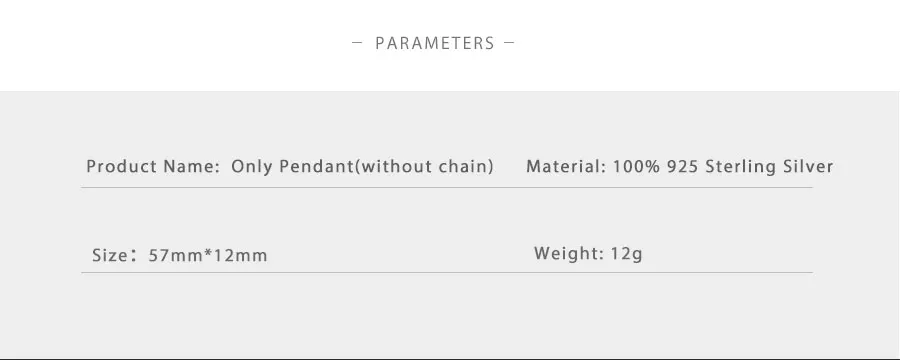Click the '(without chain)' note

[424, 167]
